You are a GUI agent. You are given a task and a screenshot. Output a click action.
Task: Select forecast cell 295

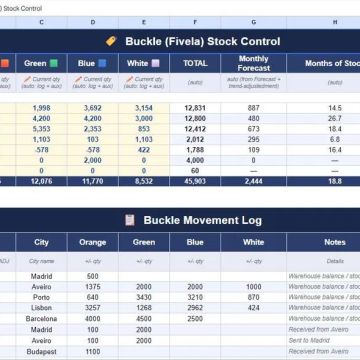point(253,139)
